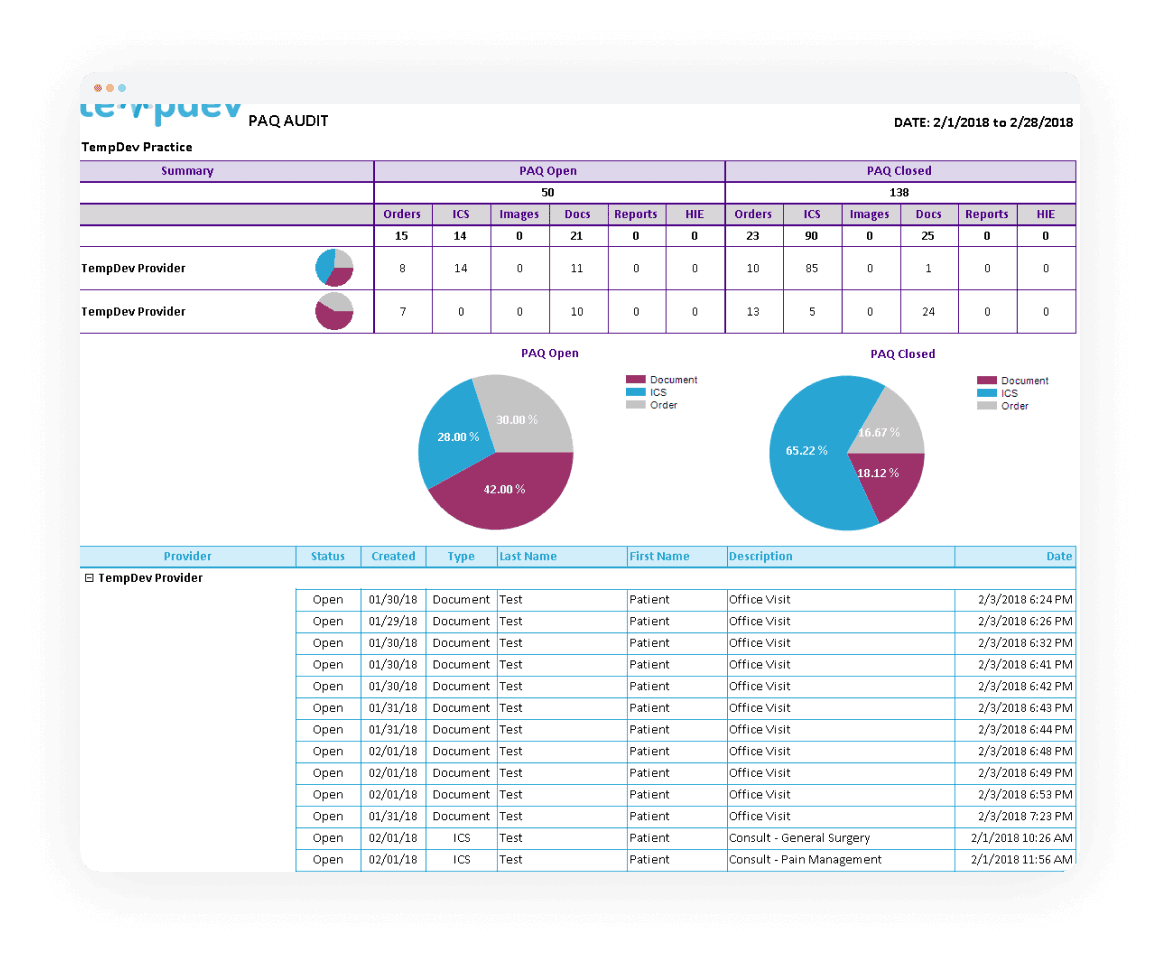This screenshot has width=1160, height=960.
Task: Click the Order color swatch in PAQ Open legend
Action: click(635, 405)
